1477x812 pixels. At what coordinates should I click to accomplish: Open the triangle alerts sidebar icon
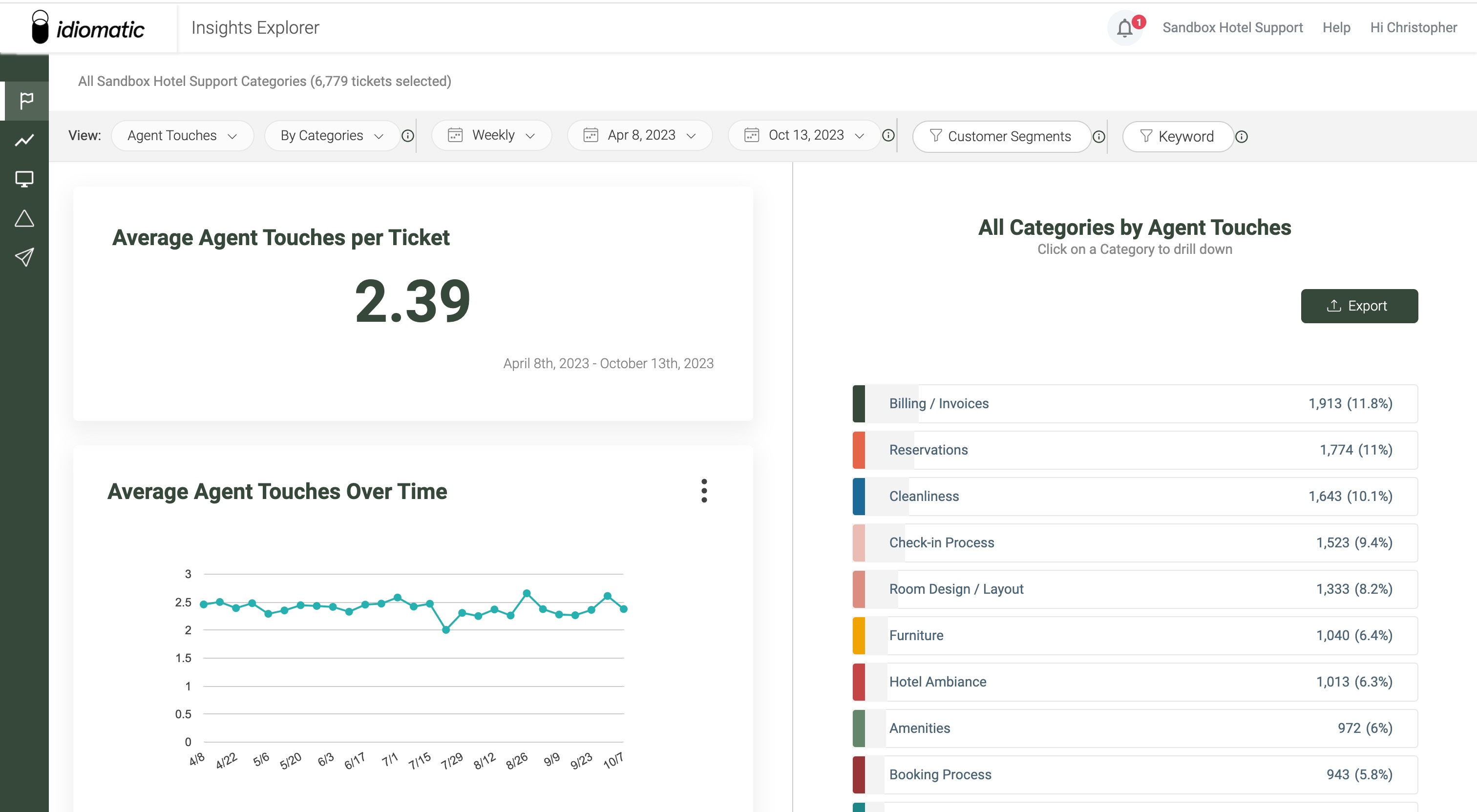tap(24, 218)
